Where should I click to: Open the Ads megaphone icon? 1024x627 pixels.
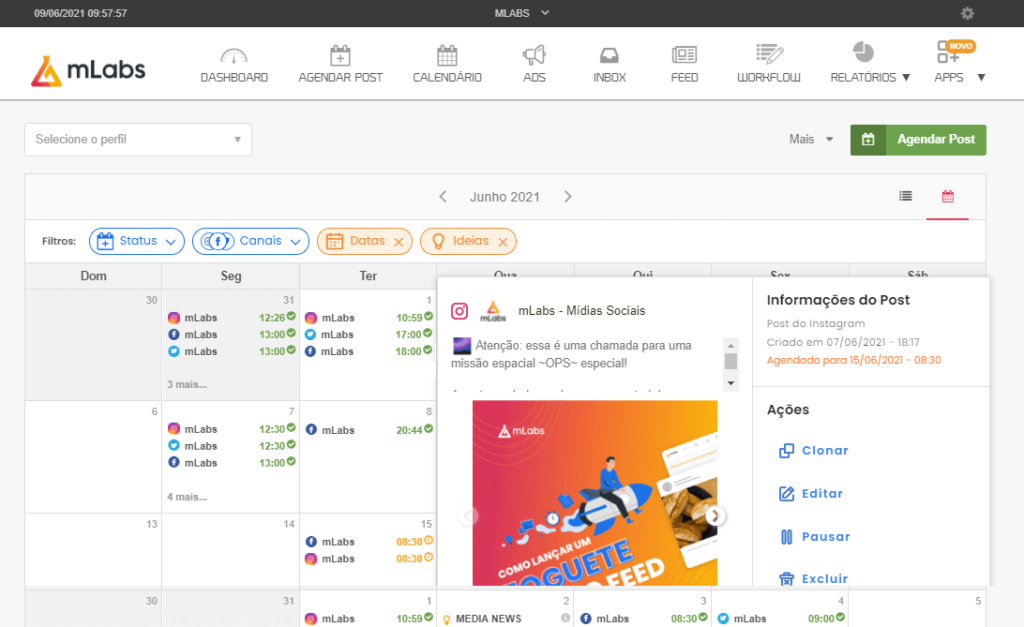click(x=534, y=56)
